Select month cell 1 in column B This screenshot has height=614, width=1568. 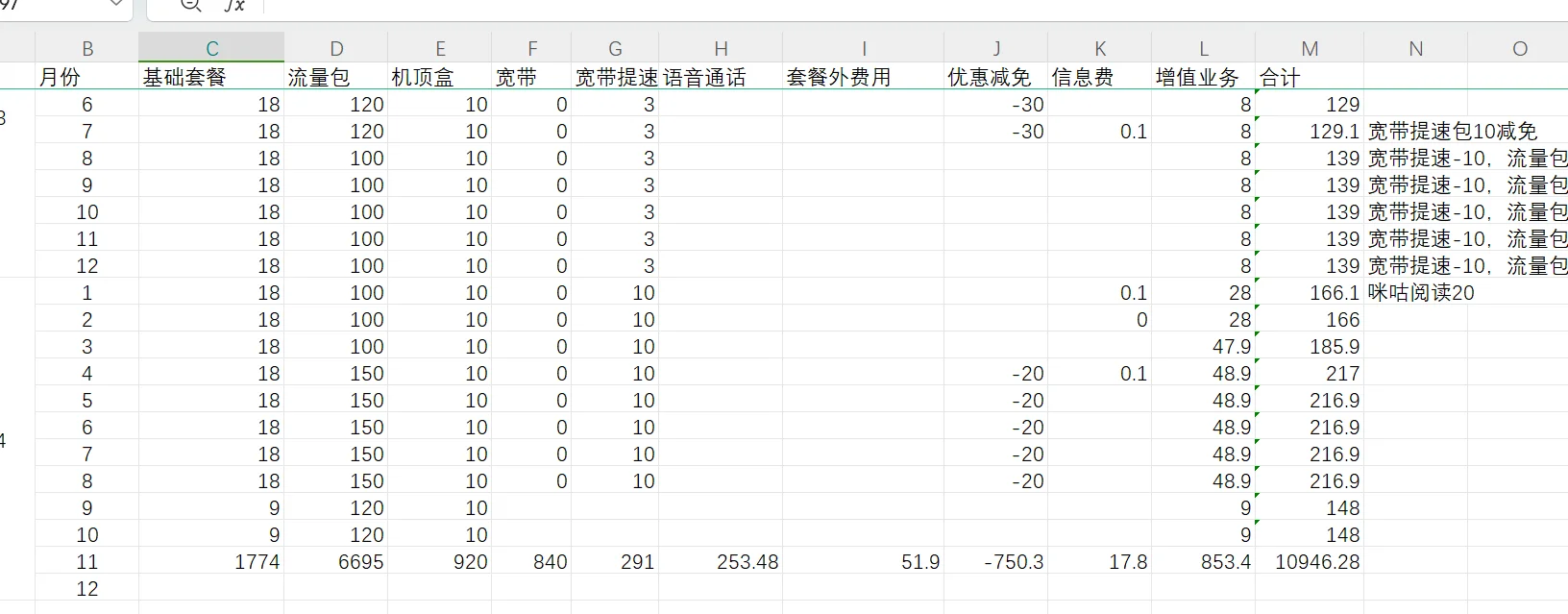87,293
